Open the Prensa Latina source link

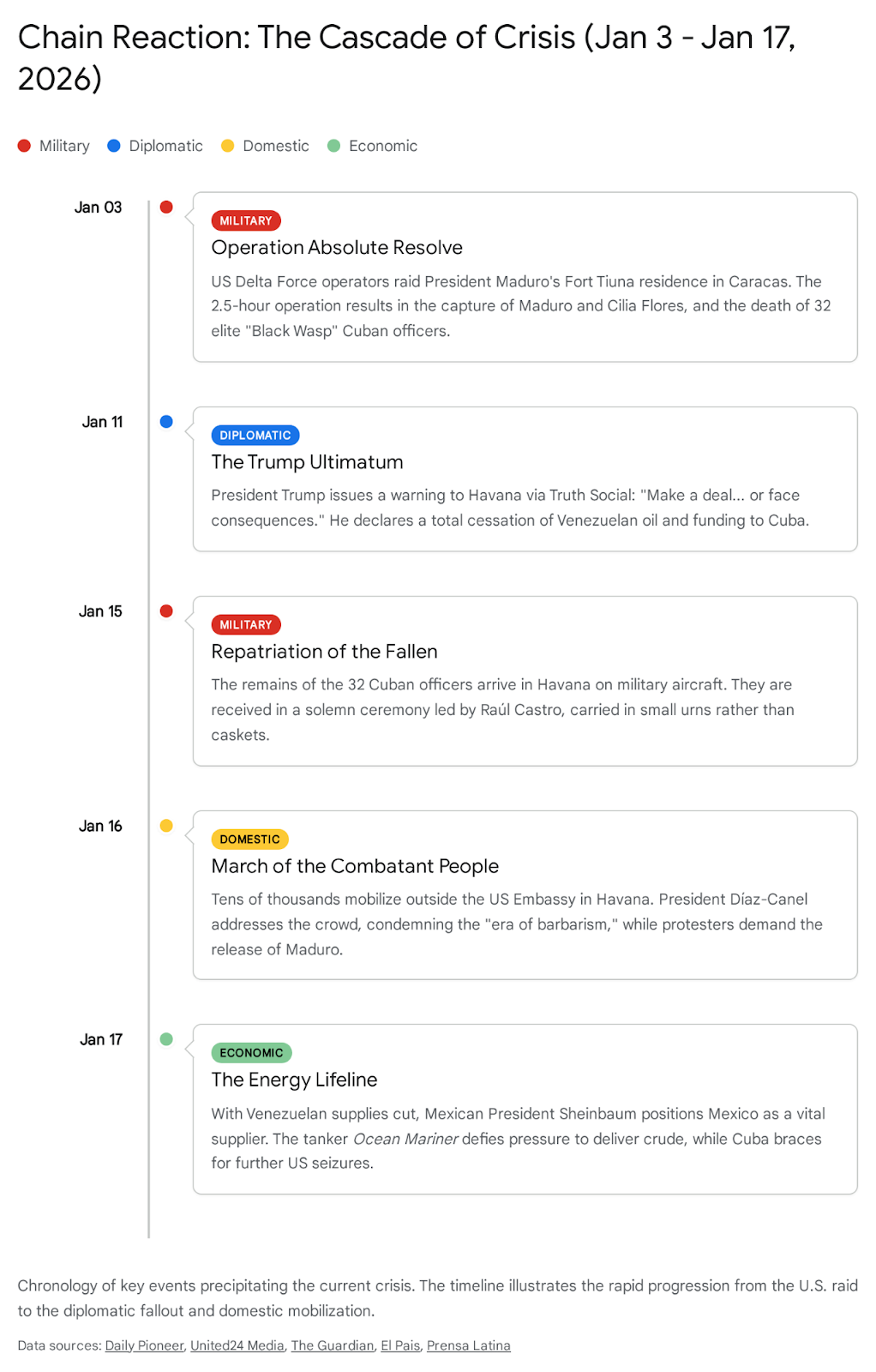pos(468,1345)
